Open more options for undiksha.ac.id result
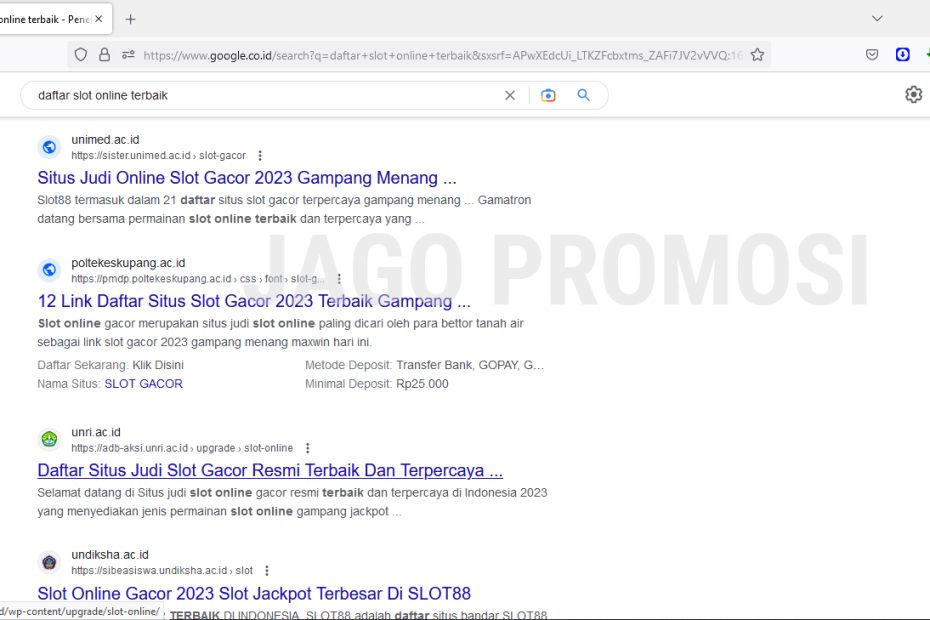 point(267,571)
